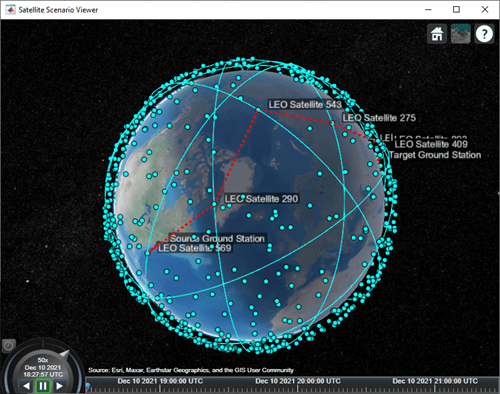The height and width of the screenshot is (394, 500).
Task: Click the 50x speed multiplier readout
Action: pos(43,360)
